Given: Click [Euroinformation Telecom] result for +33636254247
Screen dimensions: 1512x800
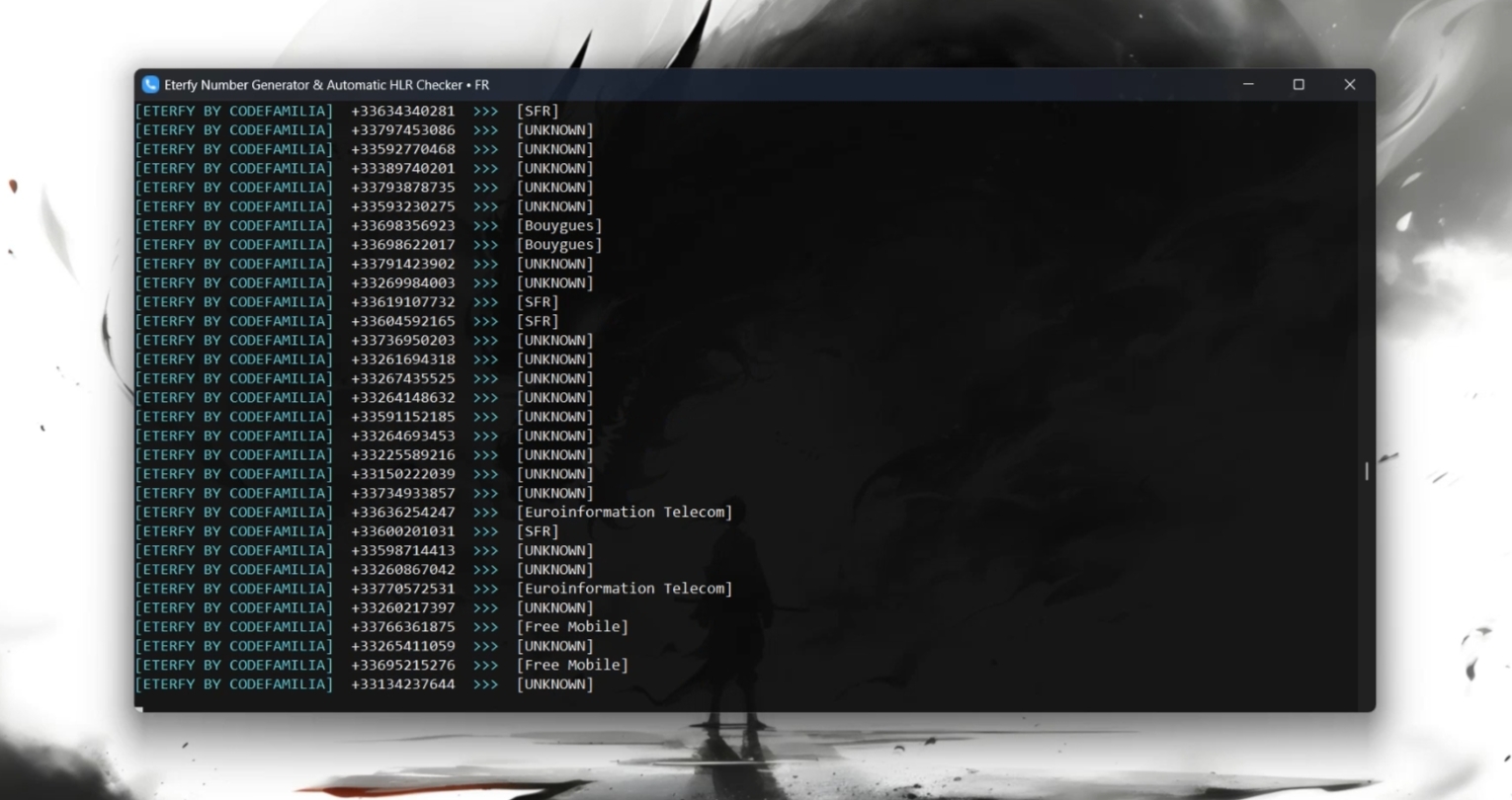Looking at the screenshot, I should point(624,513).
